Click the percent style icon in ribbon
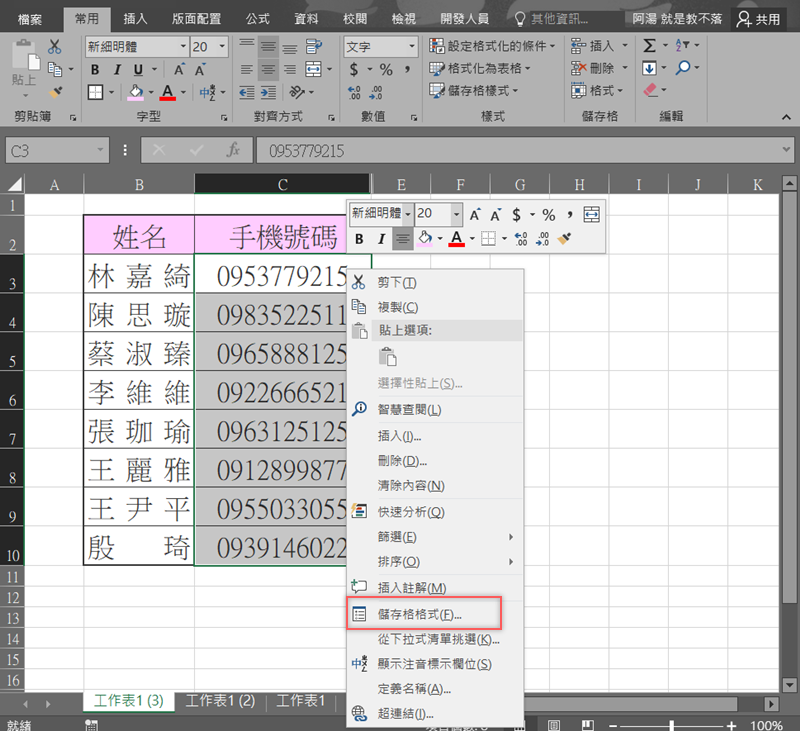The width and height of the screenshot is (800, 731). pyautogui.click(x=385, y=70)
